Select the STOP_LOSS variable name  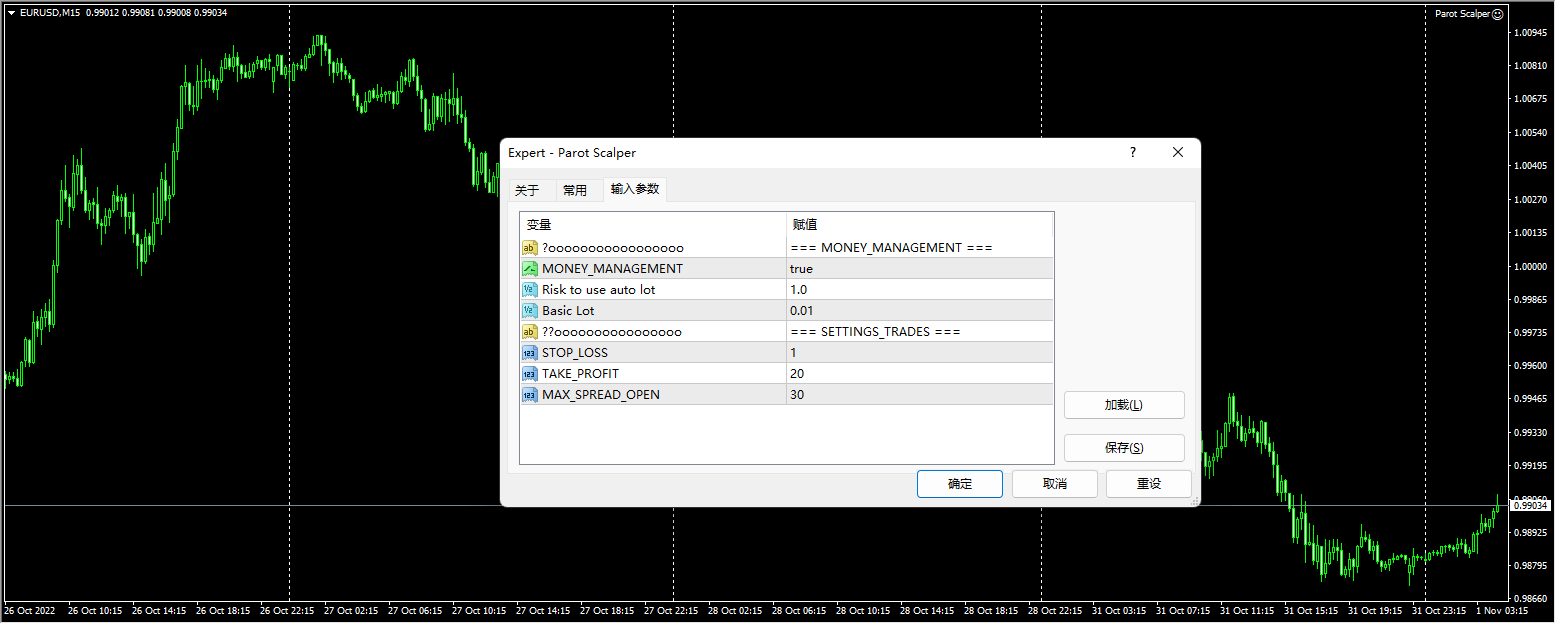[575, 352]
